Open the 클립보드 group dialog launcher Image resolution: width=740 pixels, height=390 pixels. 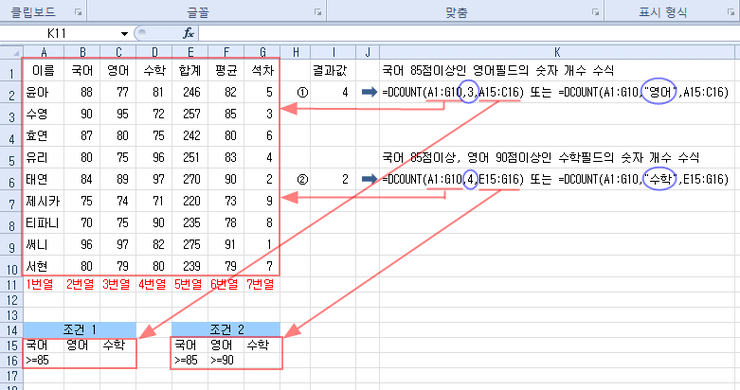78,12
